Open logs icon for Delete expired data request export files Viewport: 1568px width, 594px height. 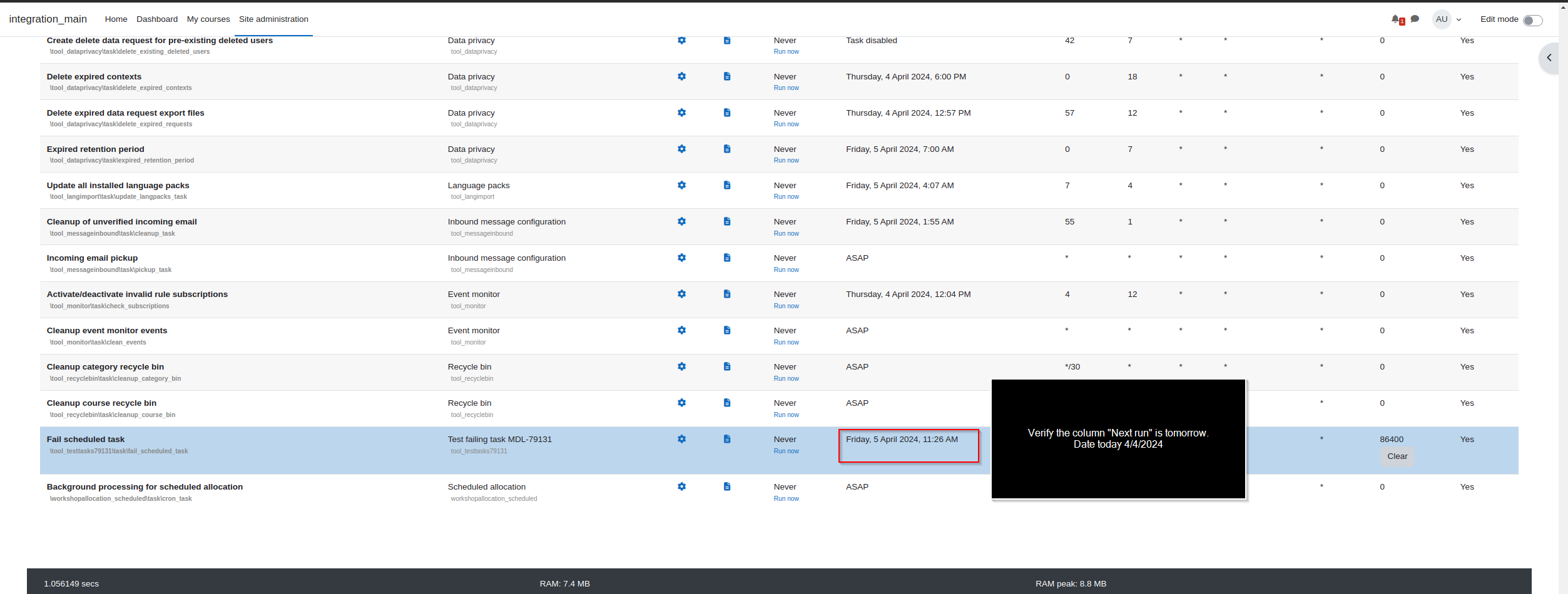click(x=727, y=113)
